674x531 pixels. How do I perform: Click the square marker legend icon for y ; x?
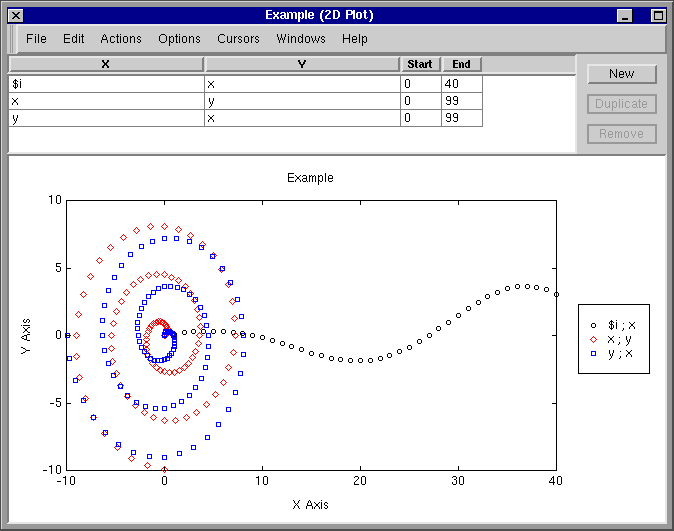click(x=593, y=353)
